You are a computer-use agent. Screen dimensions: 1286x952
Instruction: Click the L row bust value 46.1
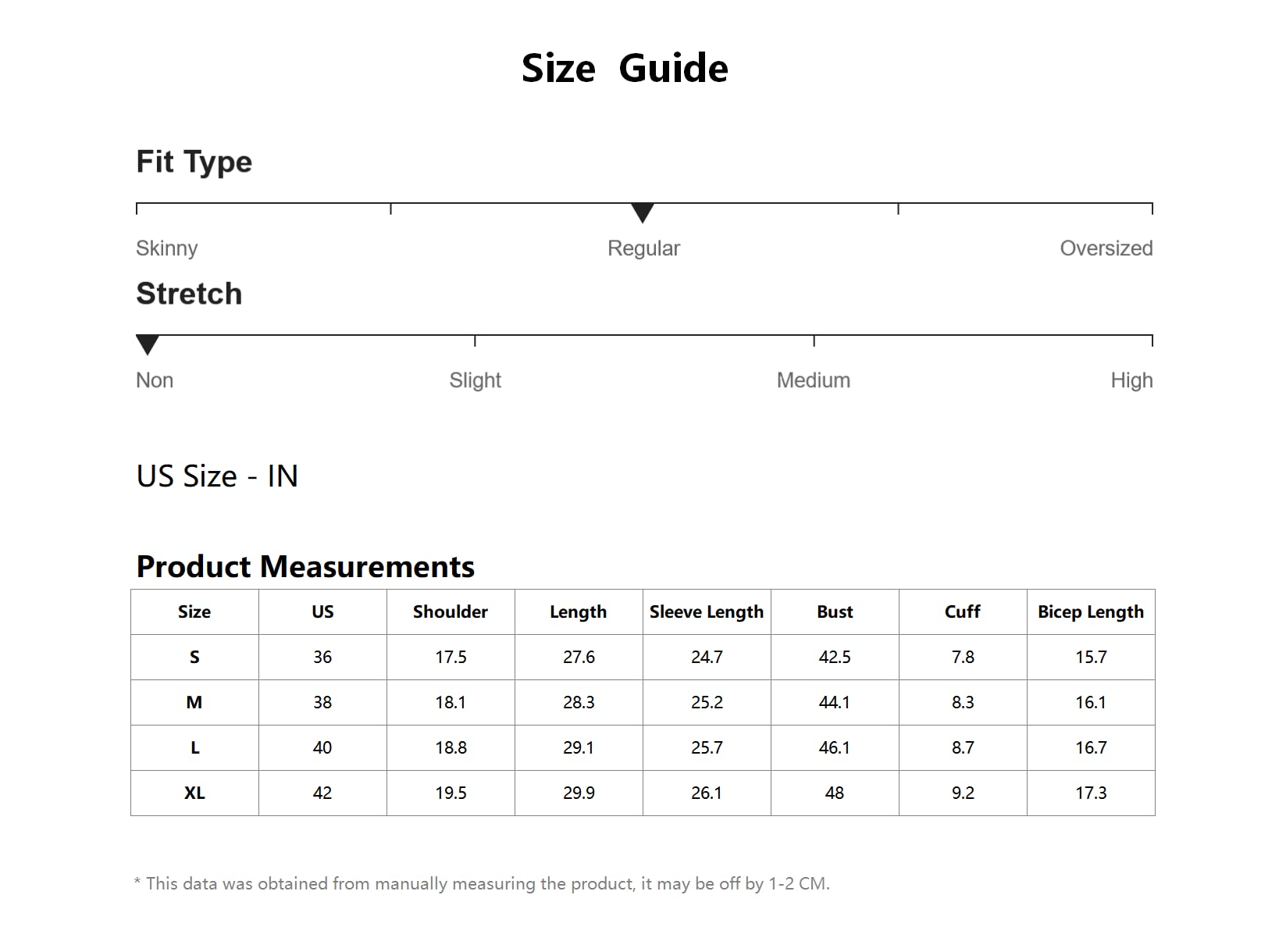(x=835, y=748)
